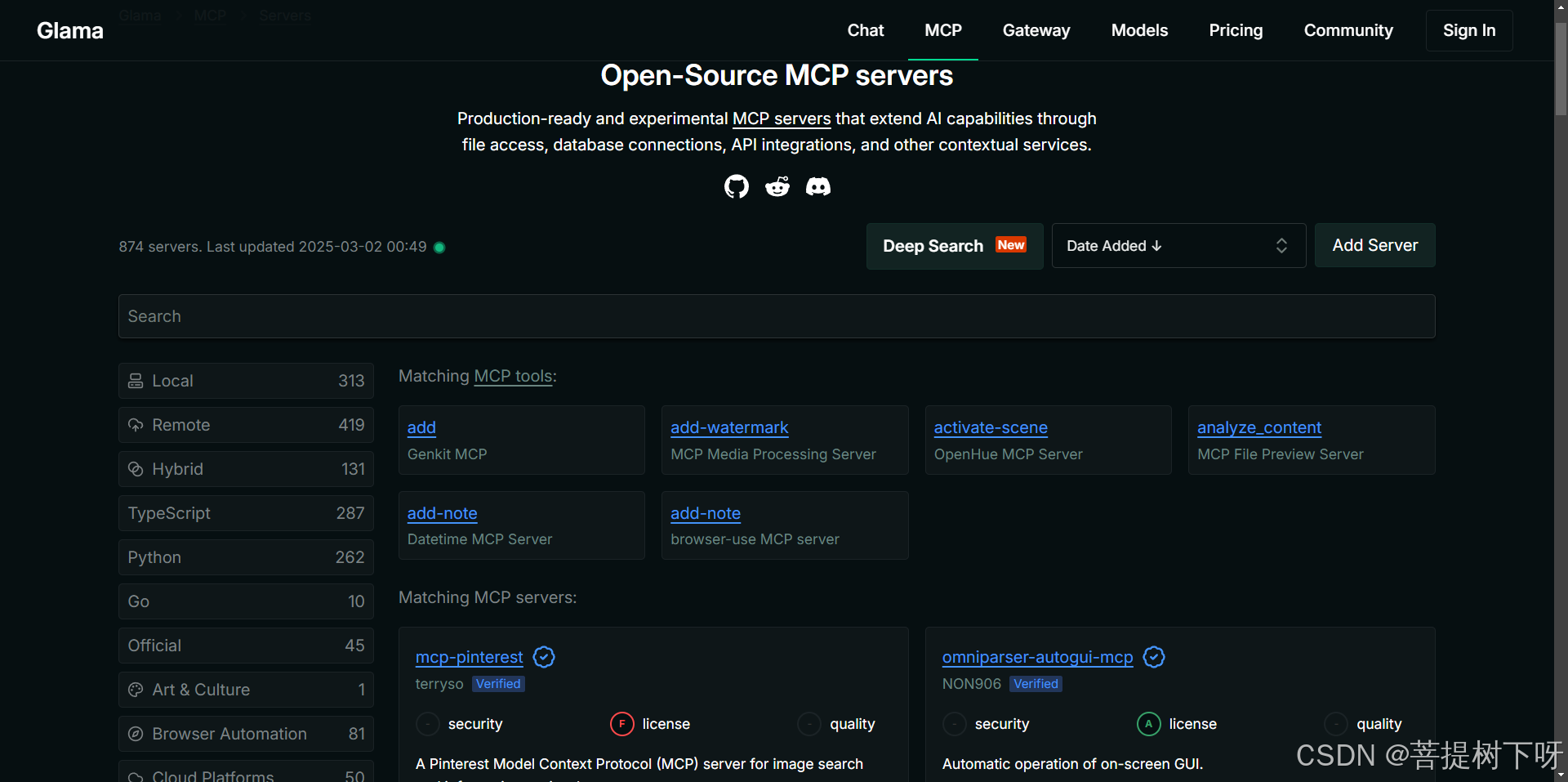
Task: Open the Discord icon link
Action: pos(818,186)
